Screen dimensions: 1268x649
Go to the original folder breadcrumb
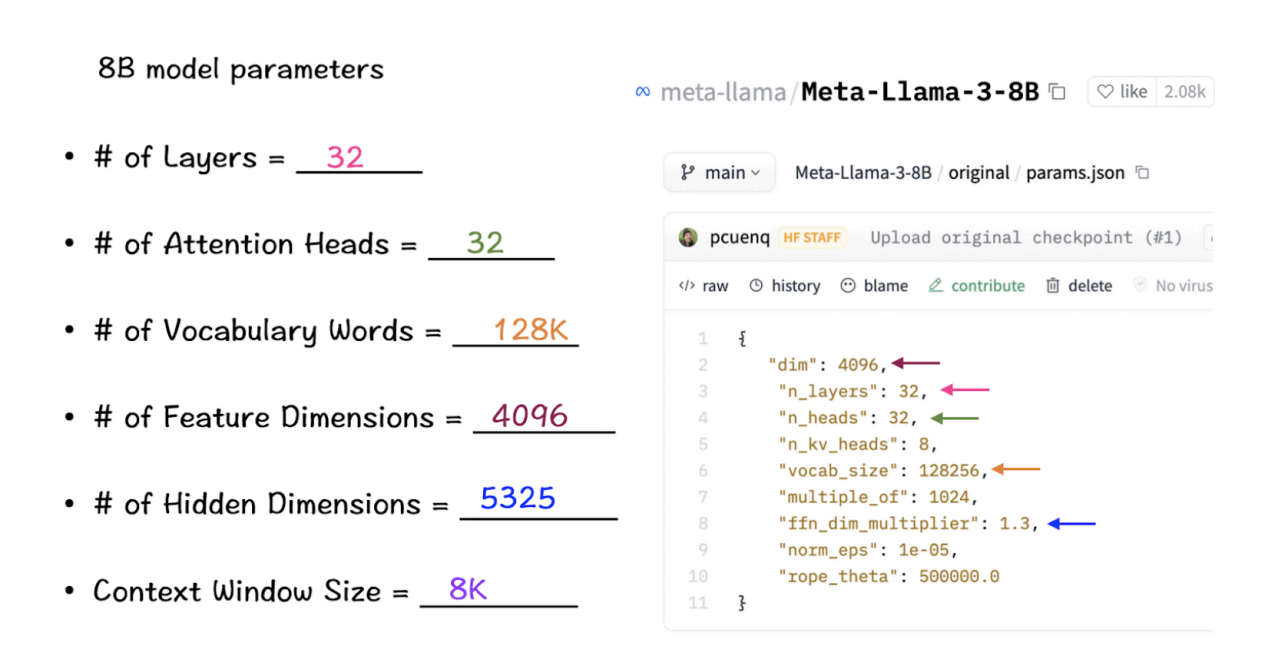[979, 173]
